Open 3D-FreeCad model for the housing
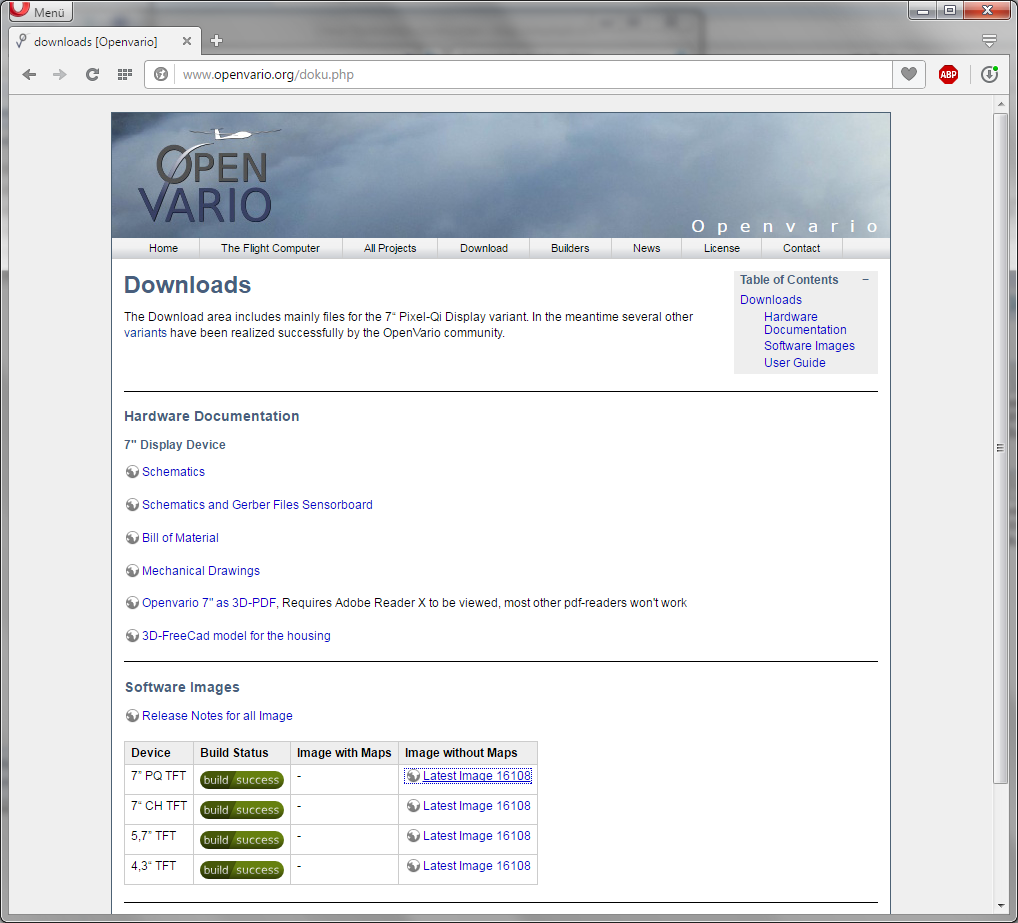Screen dimensions: 1018x923 (236, 636)
